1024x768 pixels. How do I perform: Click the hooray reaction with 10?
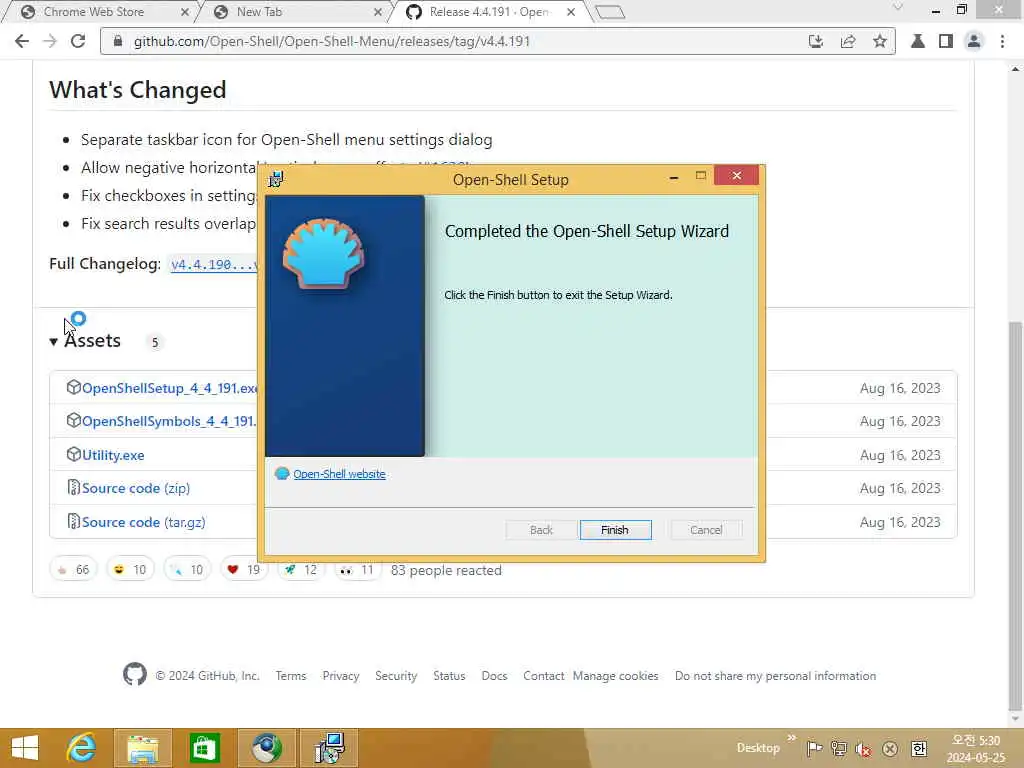point(187,569)
